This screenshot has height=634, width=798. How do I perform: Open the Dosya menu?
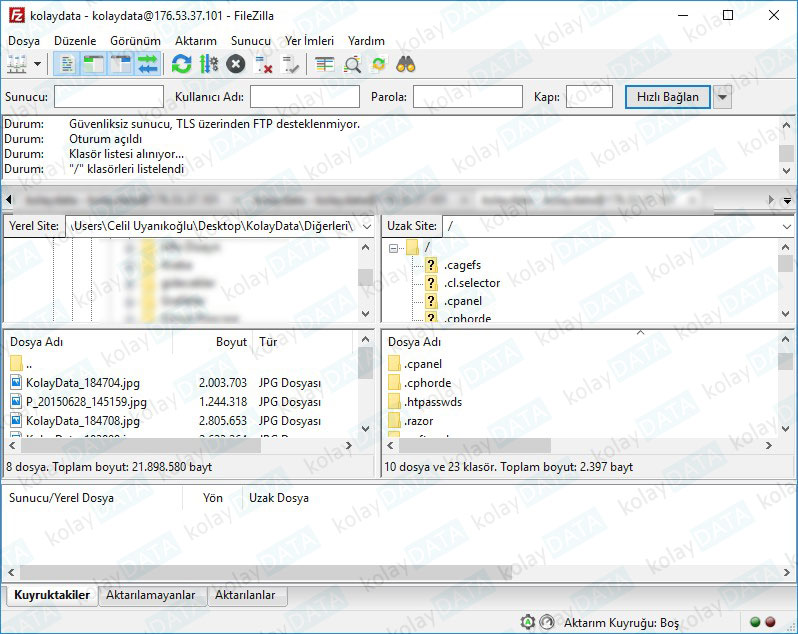(x=24, y=41)
